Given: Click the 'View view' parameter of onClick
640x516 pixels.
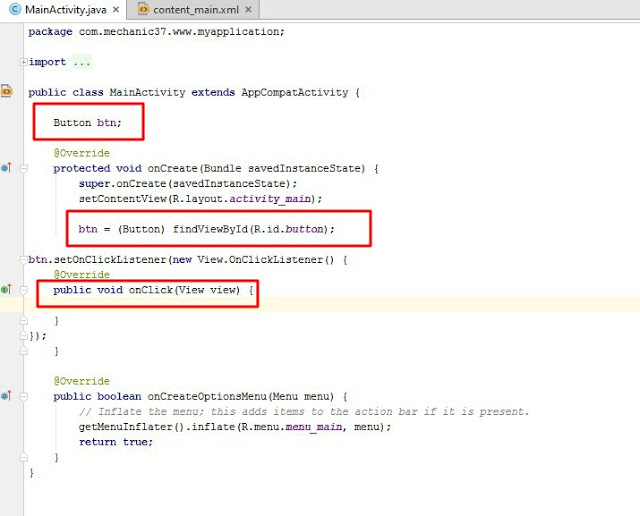Looking at the screenshot, I should (x=207, y=290).
